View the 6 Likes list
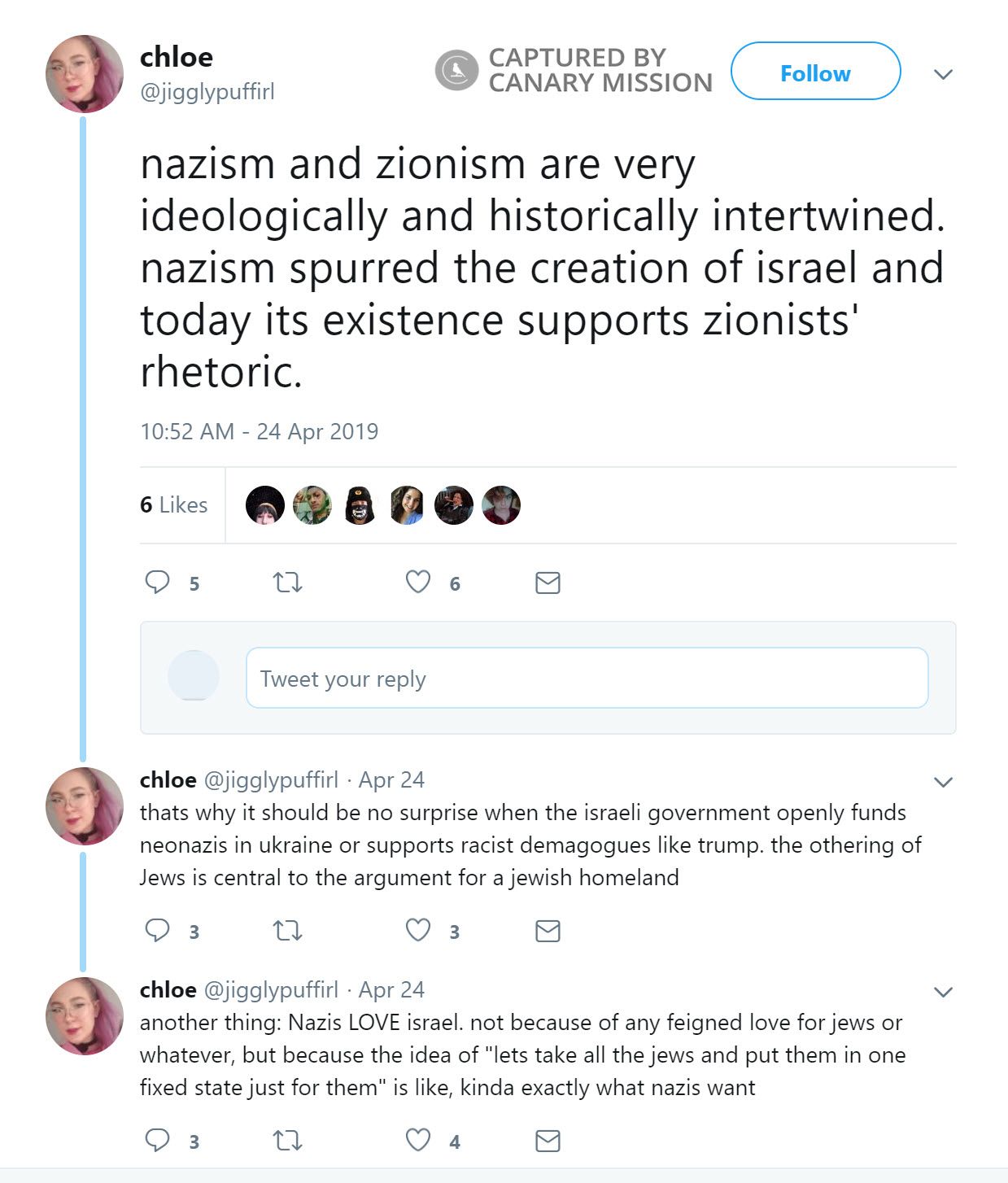Viewport: 1008px width, 1183px height. click(x=173, y=504)
